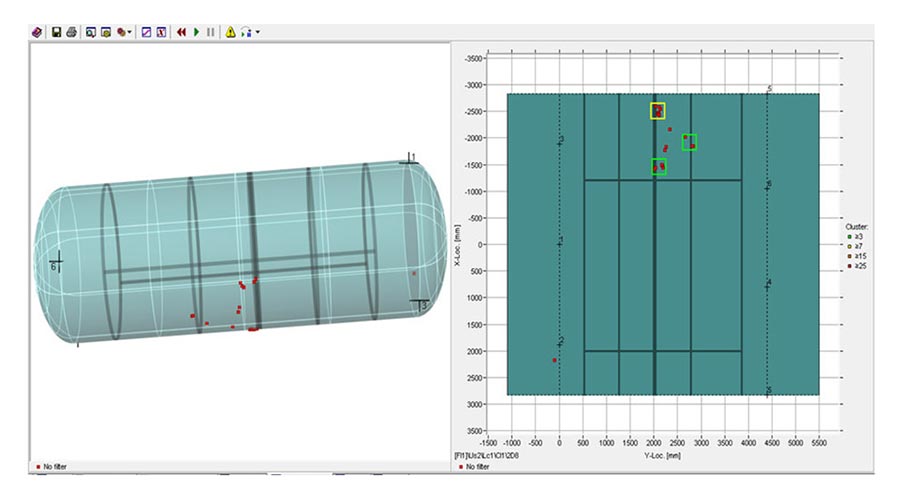This screenshot has height=500, width=900.
Task: Select the green cluster box near Y-Loc 2750
Action: (689, 142)
